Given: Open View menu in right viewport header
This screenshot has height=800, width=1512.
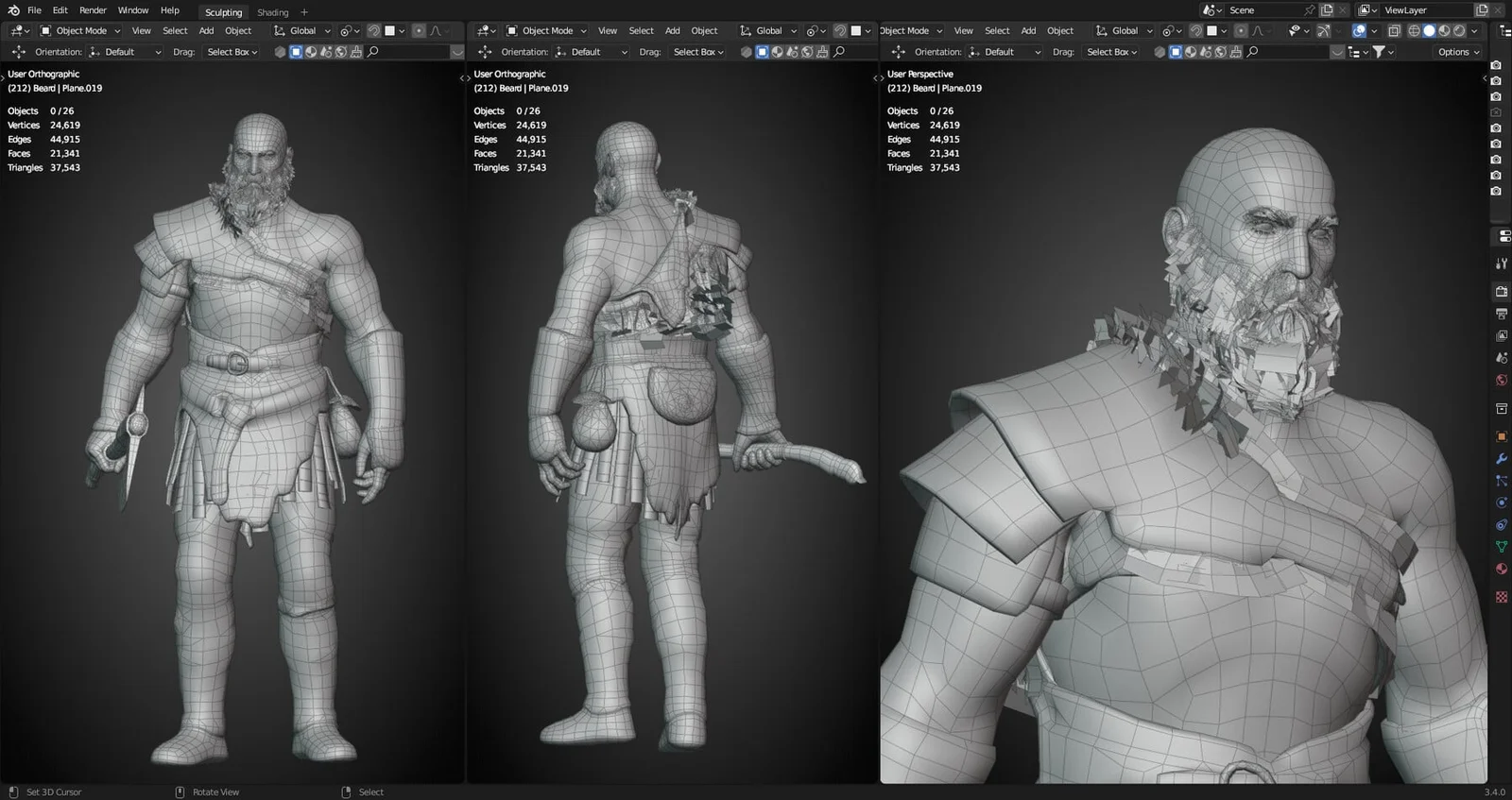Looking at the screenshot, I should [963, 30].
